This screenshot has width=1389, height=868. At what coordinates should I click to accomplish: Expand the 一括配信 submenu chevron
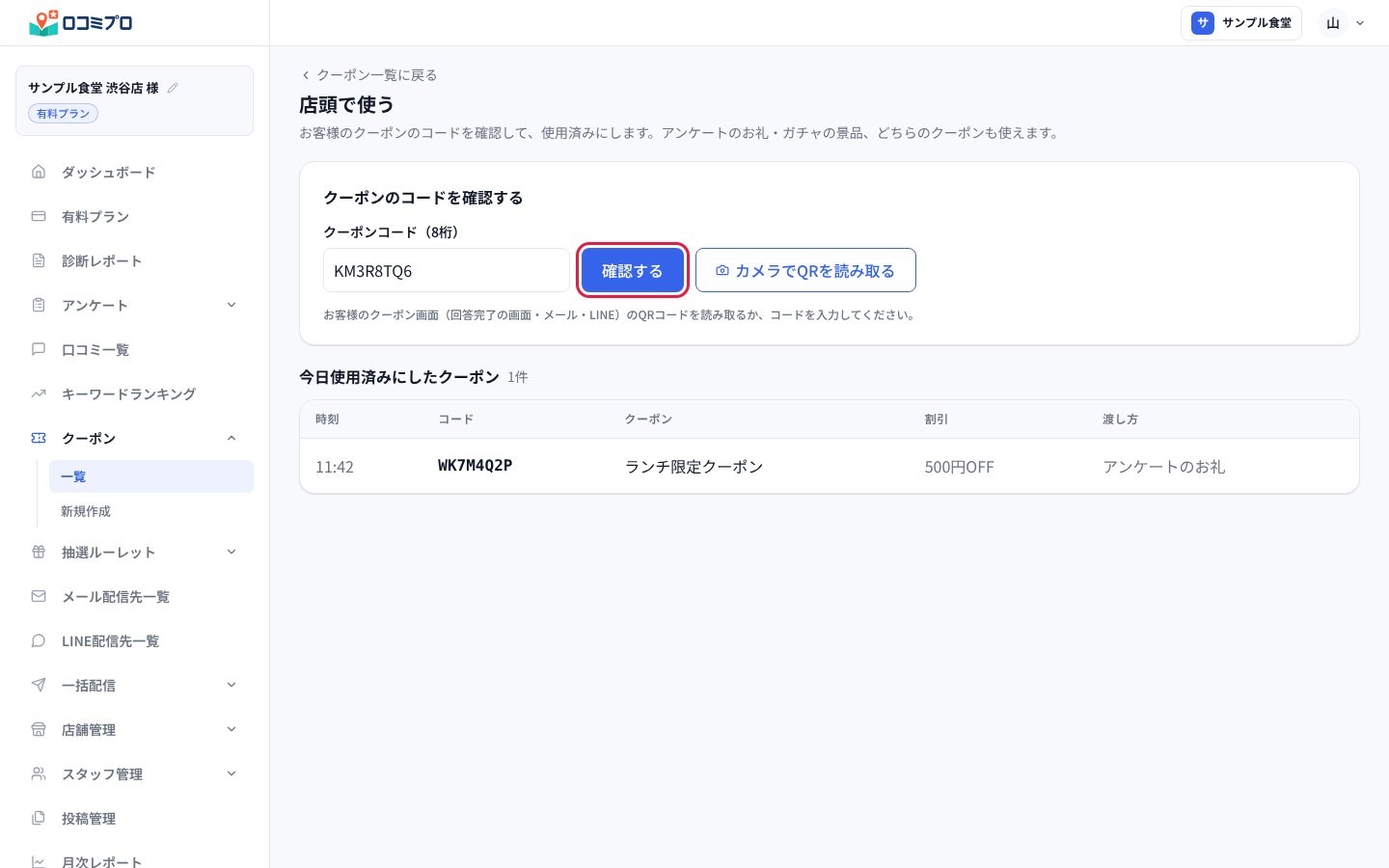pyautogui.click(x=231, y=685)
